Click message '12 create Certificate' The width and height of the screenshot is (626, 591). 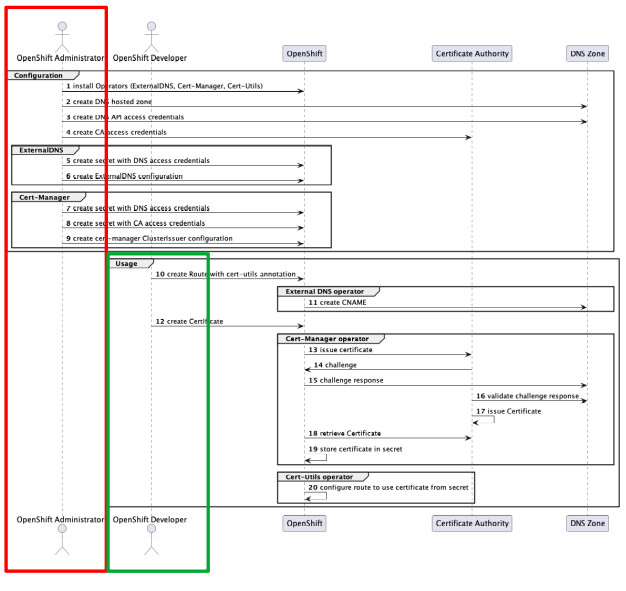tap(189, 321)
